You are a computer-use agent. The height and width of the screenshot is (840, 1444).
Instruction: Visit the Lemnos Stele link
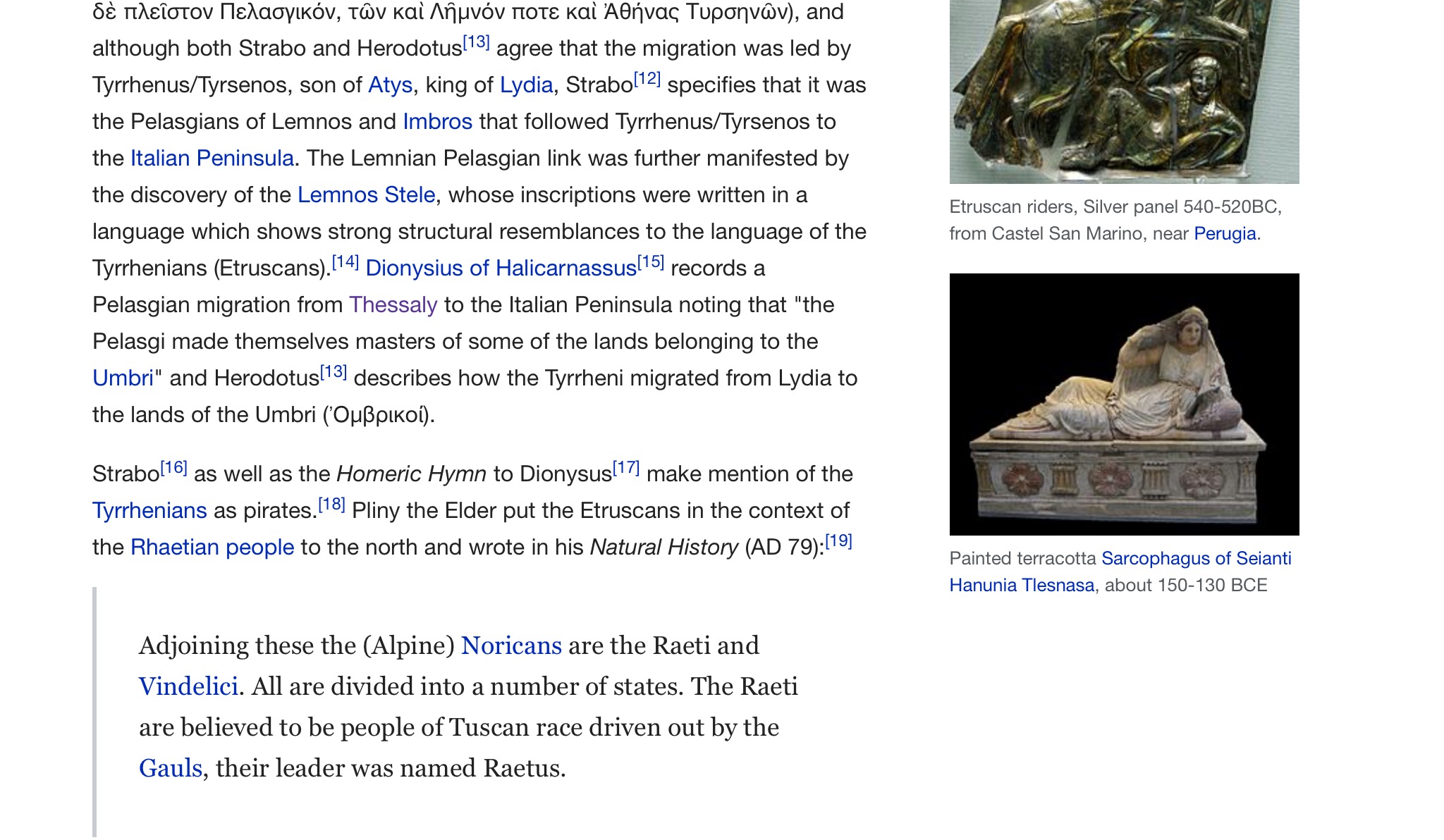366,195
